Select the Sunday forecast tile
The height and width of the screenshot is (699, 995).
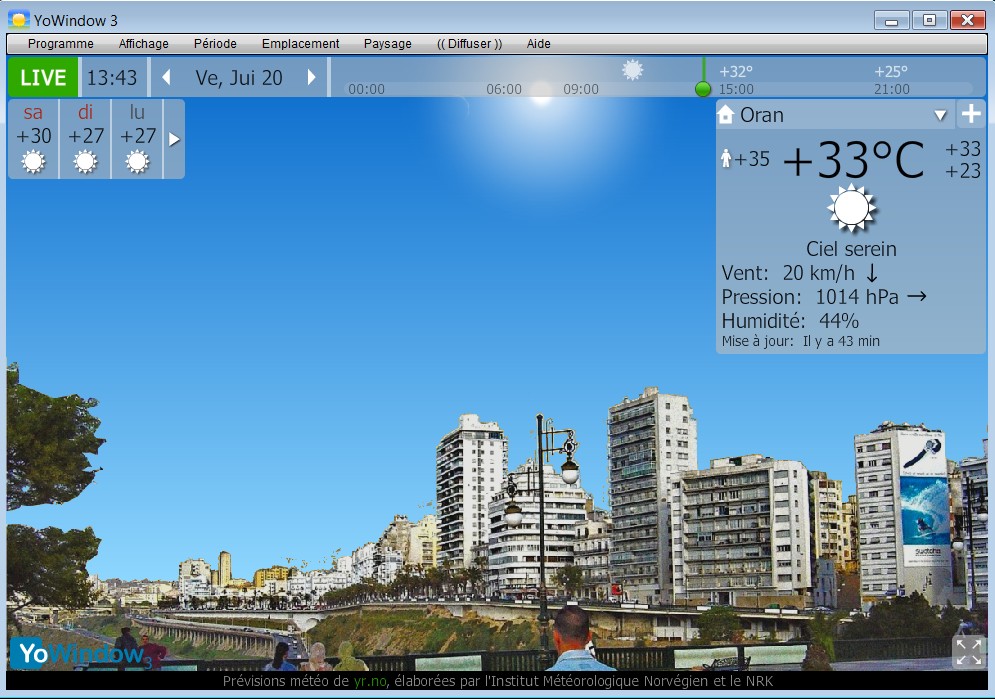85,138
